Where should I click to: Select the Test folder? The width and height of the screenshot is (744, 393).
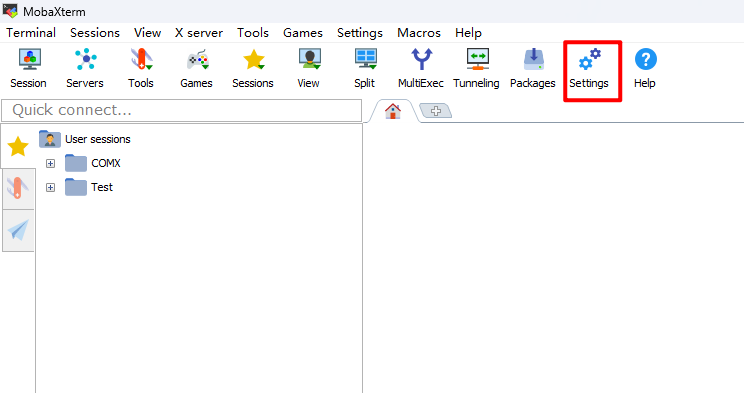coord(89,187)
